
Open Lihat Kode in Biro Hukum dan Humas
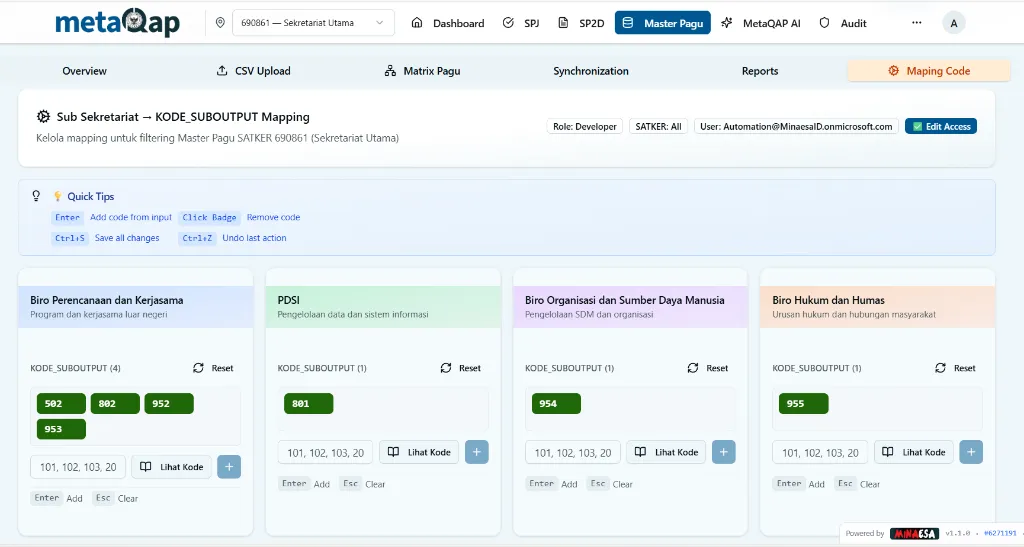(x=913, y=452)
